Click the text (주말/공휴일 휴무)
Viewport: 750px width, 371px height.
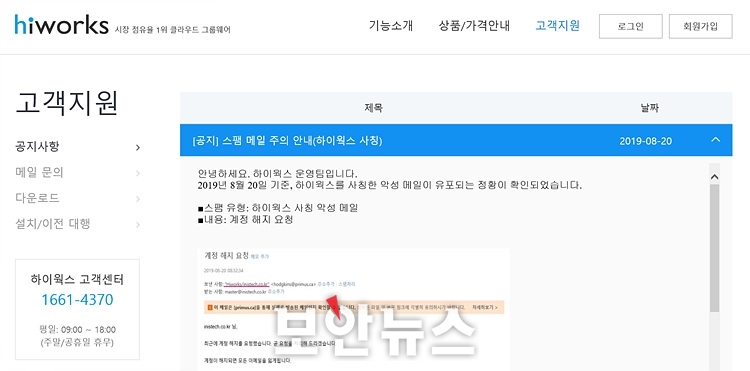click(x=77, y=343)
